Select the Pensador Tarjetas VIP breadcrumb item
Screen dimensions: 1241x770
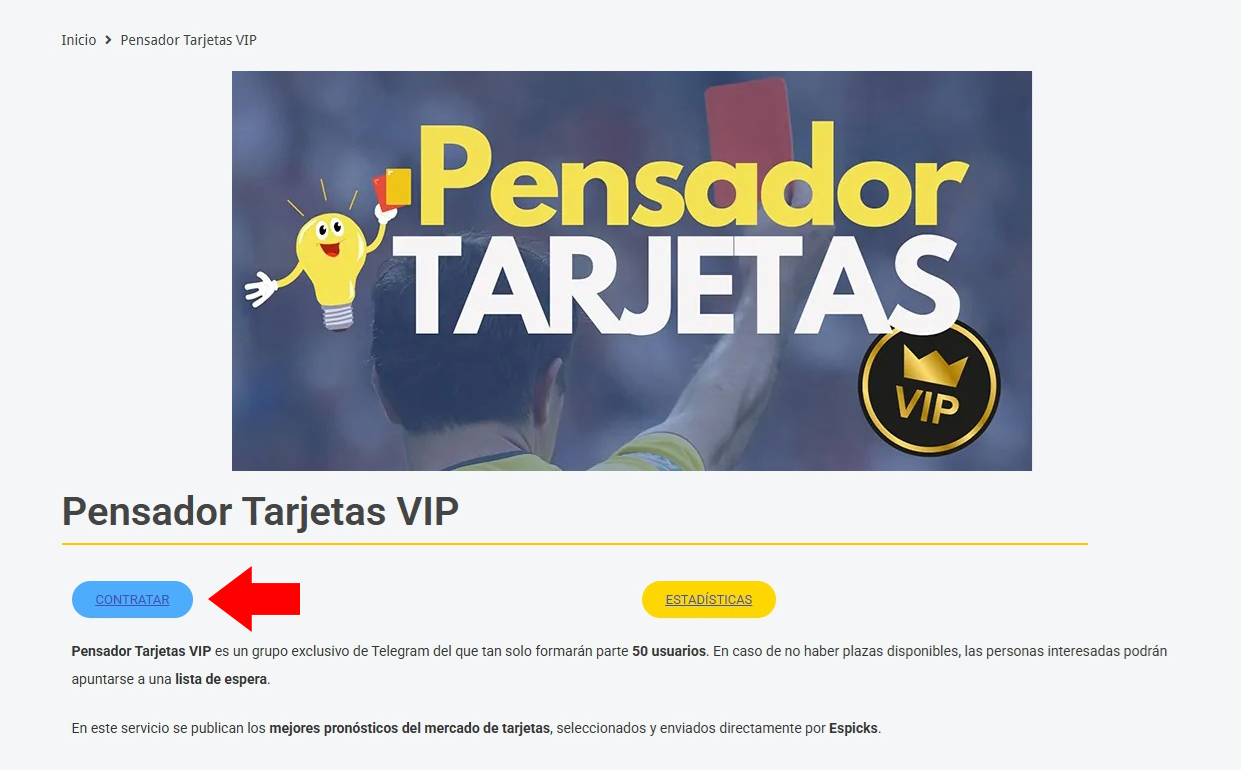189,40
